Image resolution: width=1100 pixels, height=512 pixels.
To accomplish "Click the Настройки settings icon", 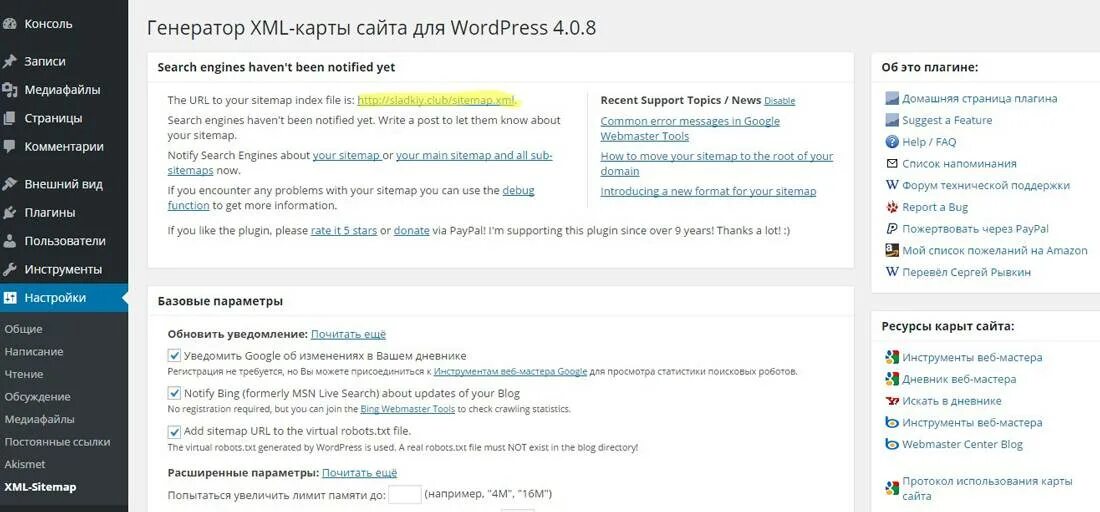I will [x=9, y=298].
